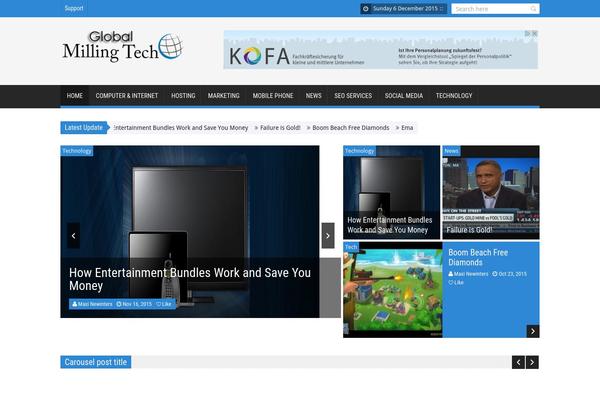Viewport: 600px width, 400px height.
Task: Click the Nov 16, 2015 date in main slide
Action: (134, 304)
